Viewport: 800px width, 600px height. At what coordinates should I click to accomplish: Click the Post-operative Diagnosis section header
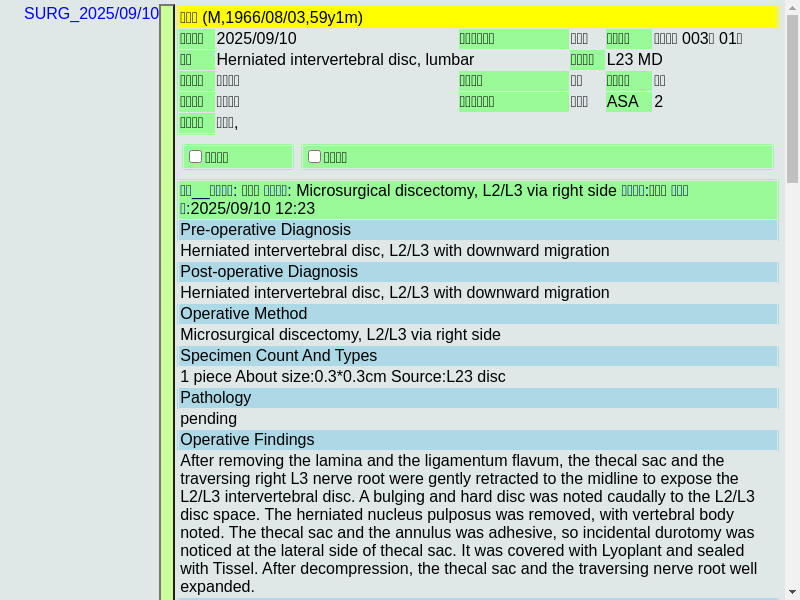coord(478,272)
